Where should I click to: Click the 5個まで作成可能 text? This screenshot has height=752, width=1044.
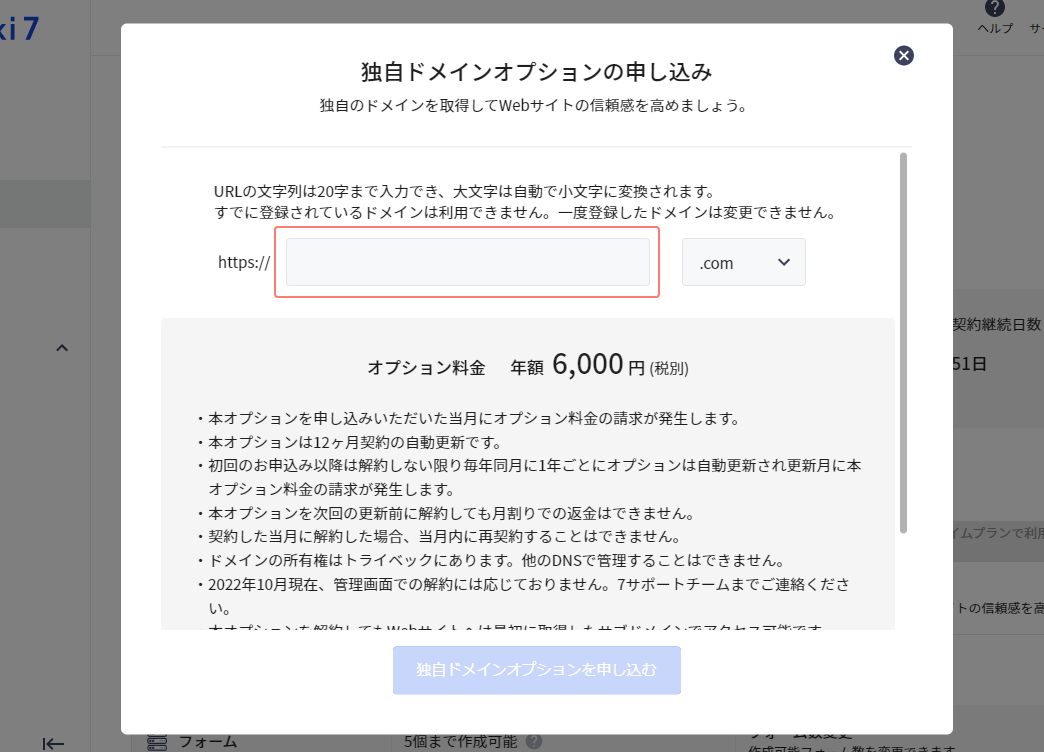coord(460,741)
